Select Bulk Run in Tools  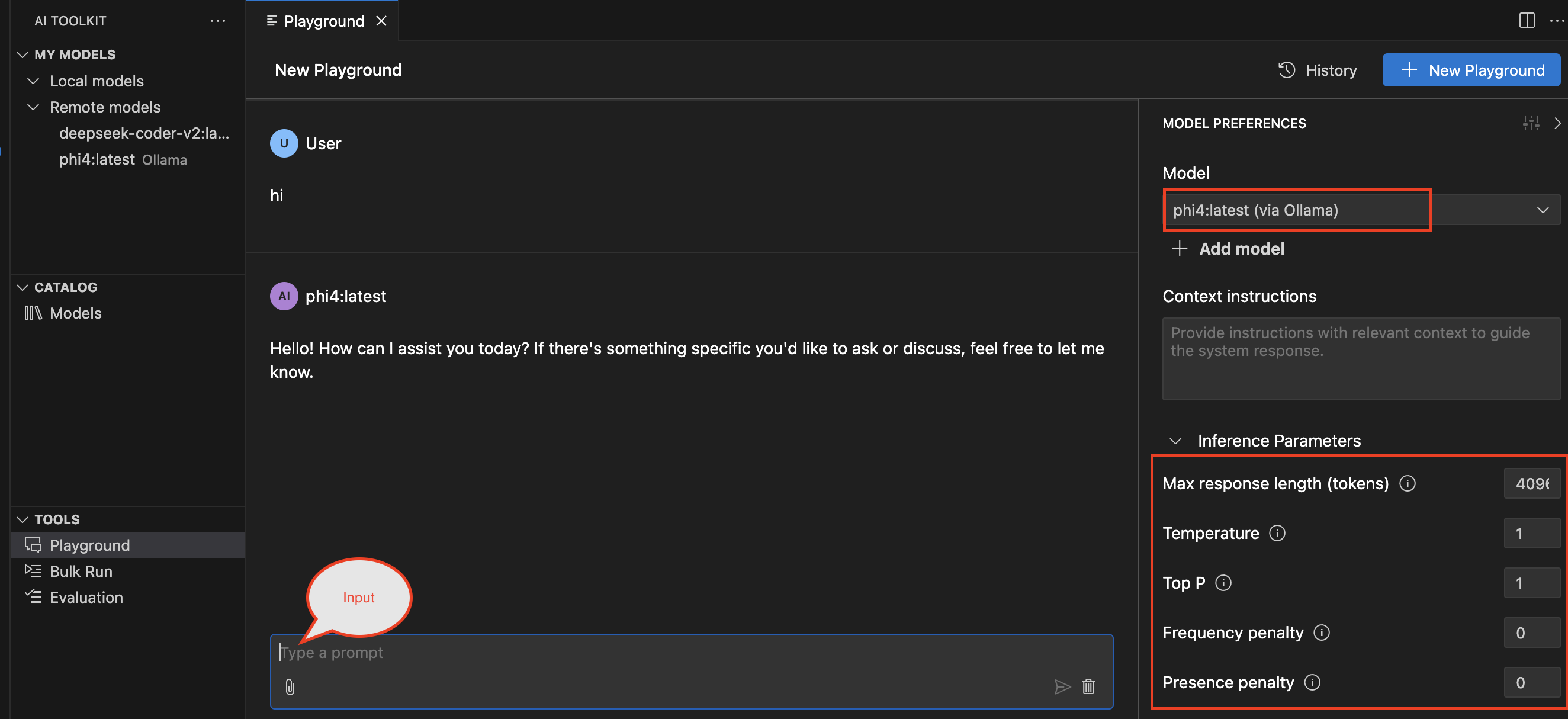[x=81, y=571]
